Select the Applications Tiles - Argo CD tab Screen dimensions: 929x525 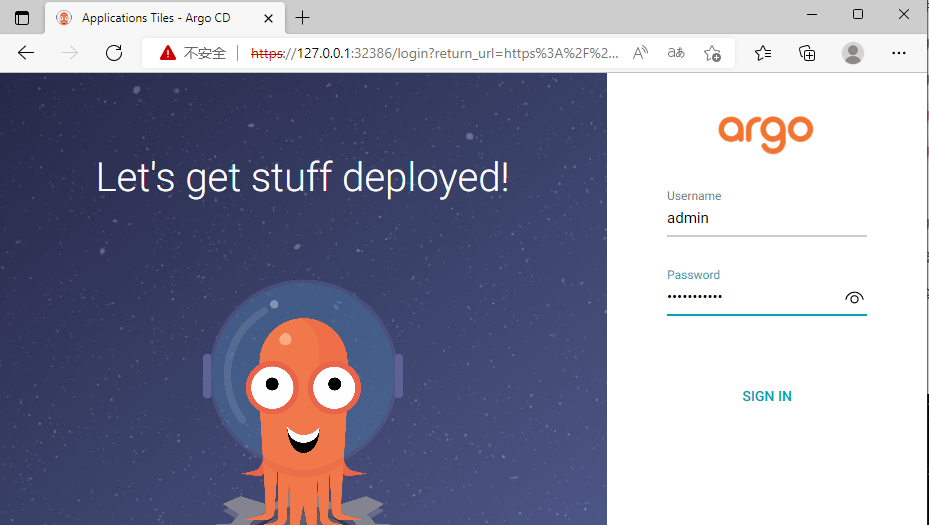coord(165,18)
